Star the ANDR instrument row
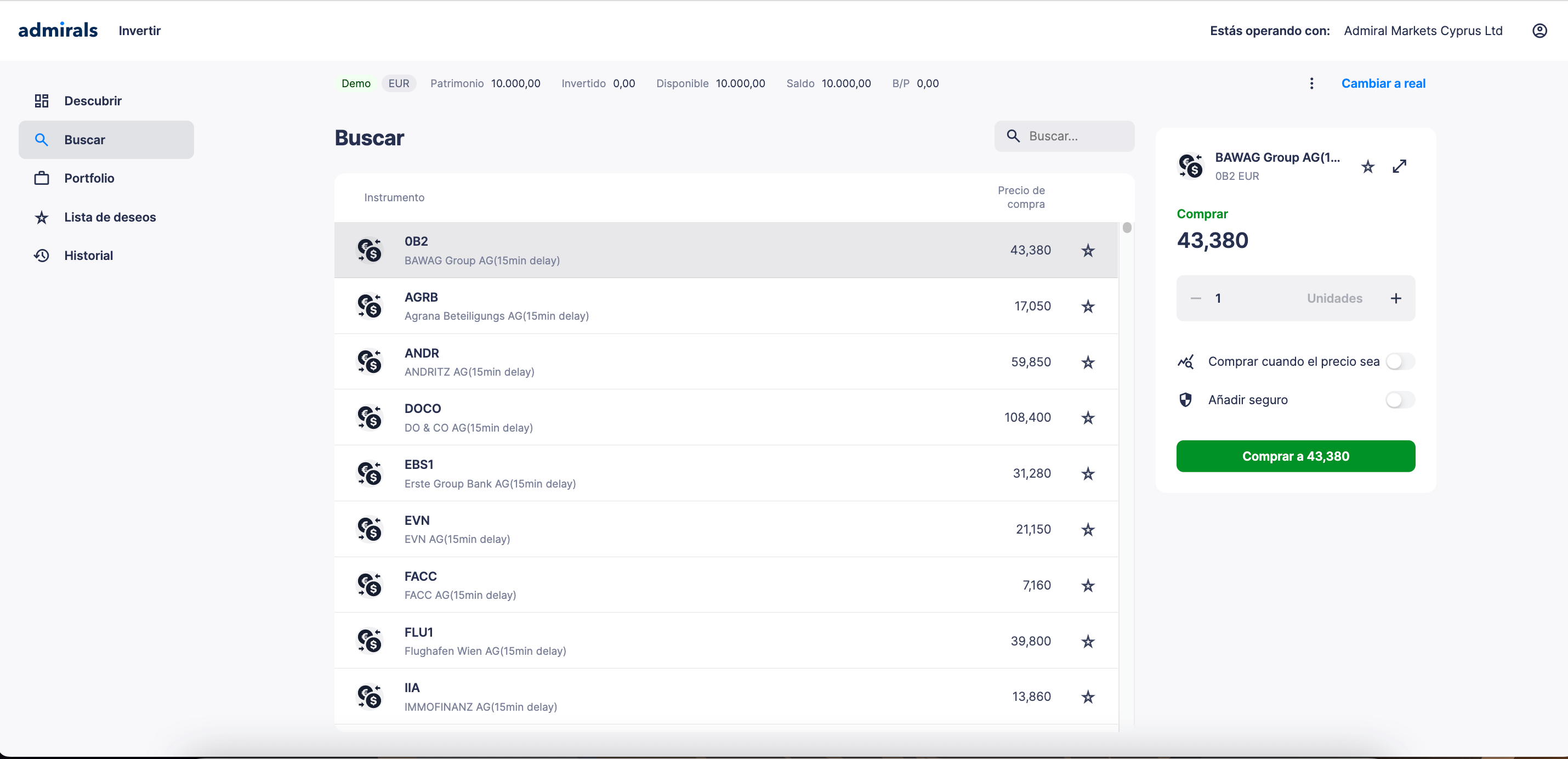The height and width of the screenshot is (759, 1568). [x=1088, y=362]
